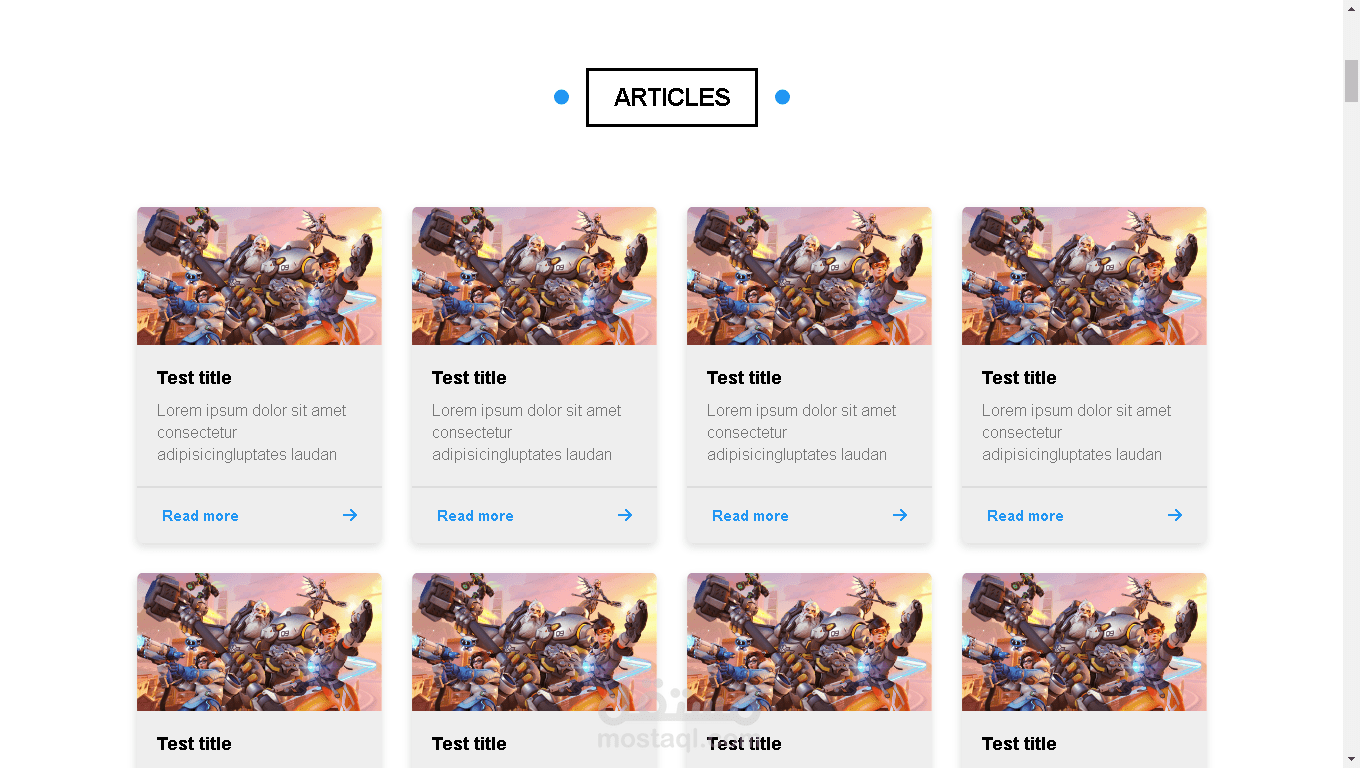
Task: Open second-row first card image
Action: 259,642
